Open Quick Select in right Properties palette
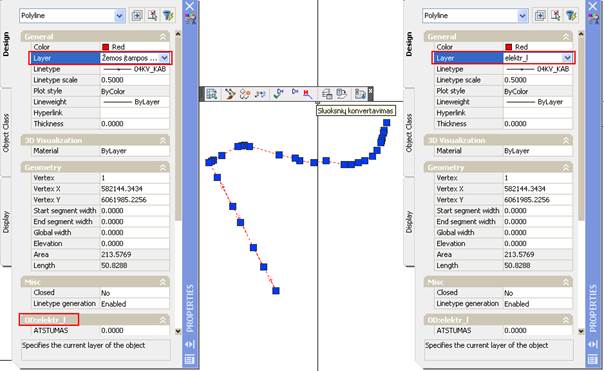Image resolution: width=604 pixels, height=371 pixels. click(572, 15)
